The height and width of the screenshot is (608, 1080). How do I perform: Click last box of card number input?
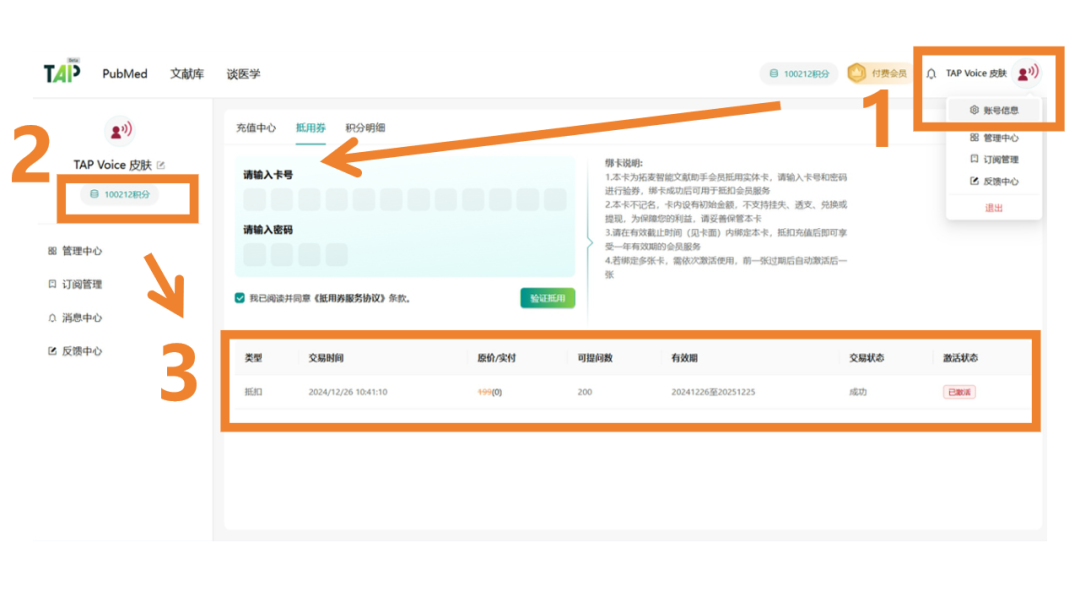tap(555, 200)
